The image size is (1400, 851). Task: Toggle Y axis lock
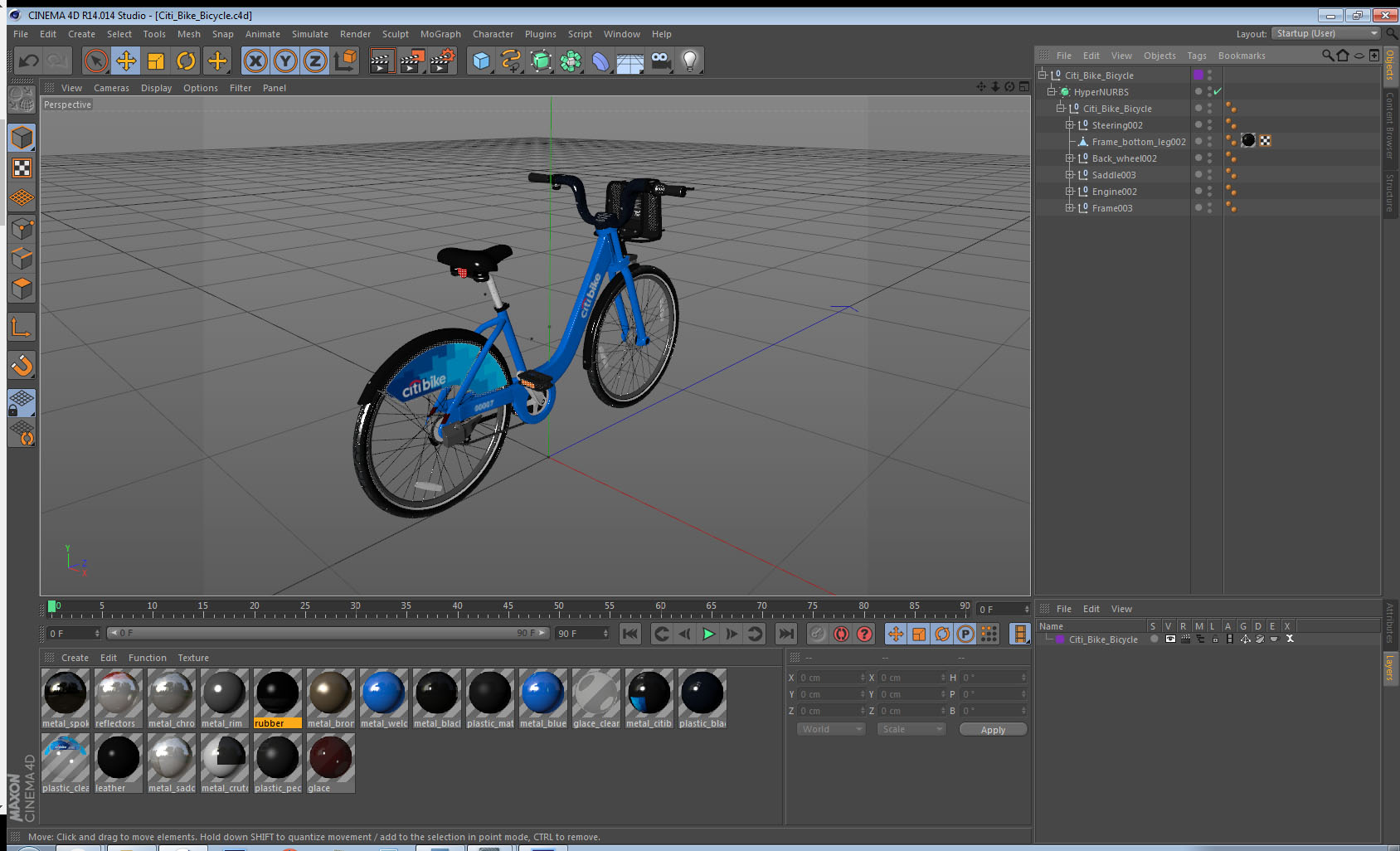(285, 61)
